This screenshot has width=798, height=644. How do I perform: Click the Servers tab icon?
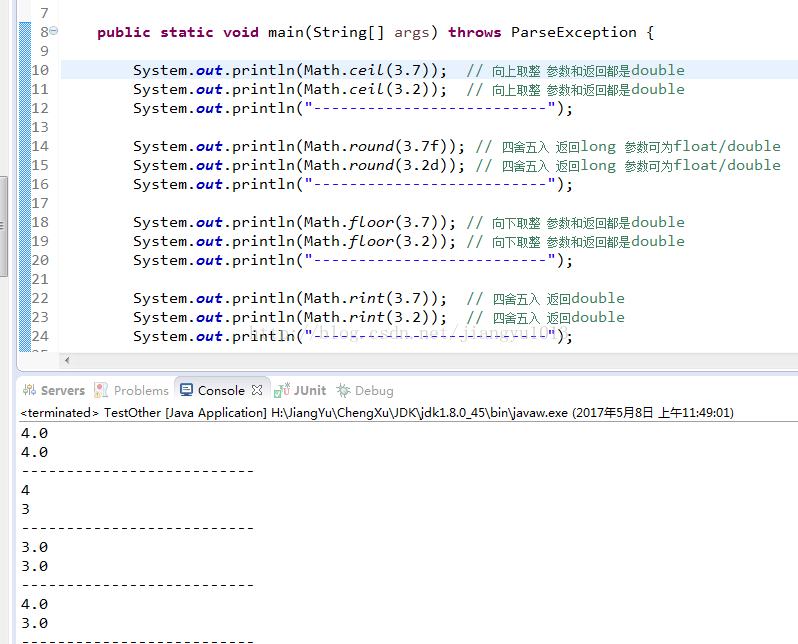click(x=30, y=390)
